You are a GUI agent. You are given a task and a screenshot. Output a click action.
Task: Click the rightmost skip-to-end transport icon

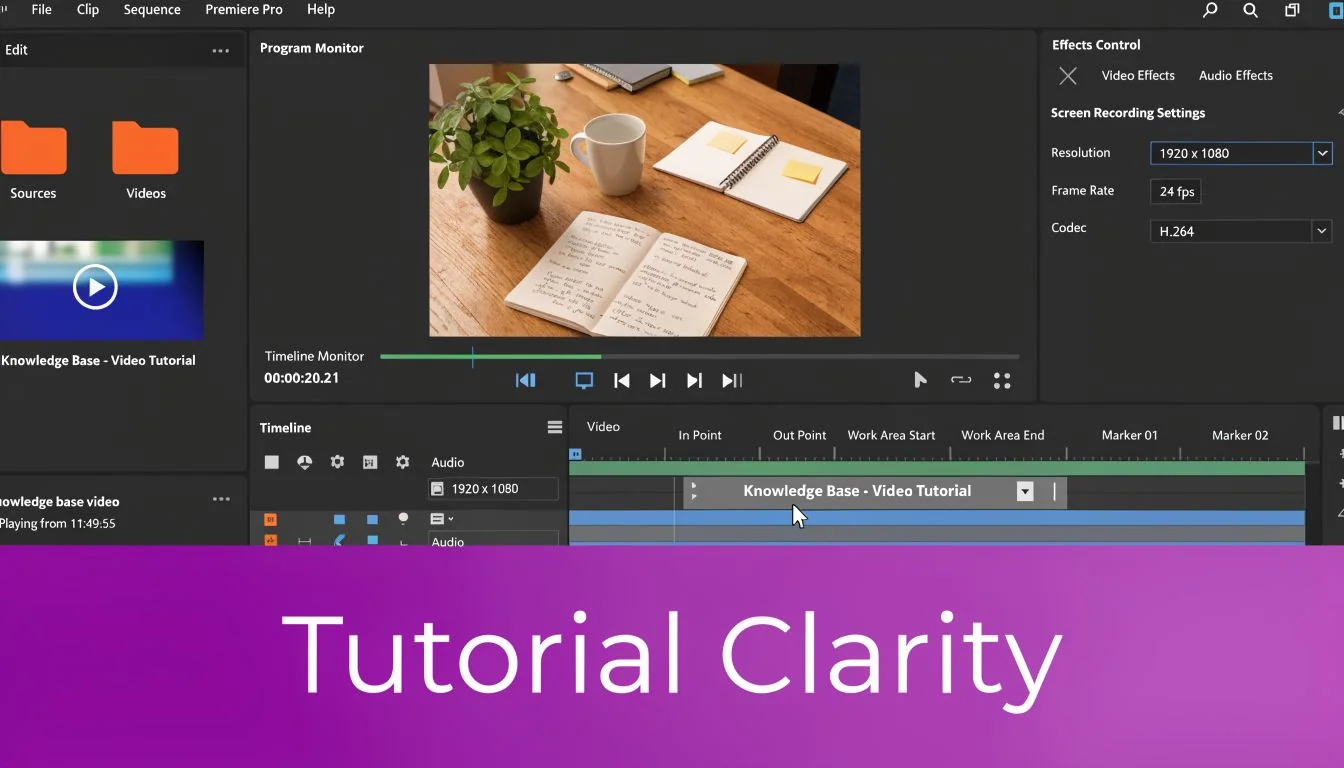(732, 380)
